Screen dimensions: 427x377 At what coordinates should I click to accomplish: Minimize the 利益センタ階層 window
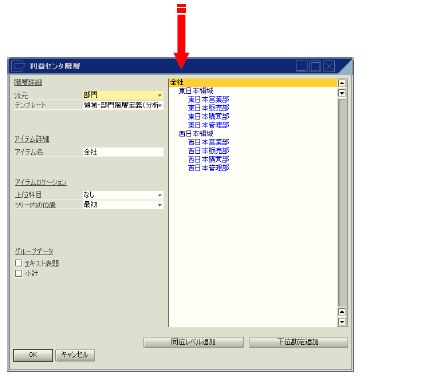(x=302, y=66)
